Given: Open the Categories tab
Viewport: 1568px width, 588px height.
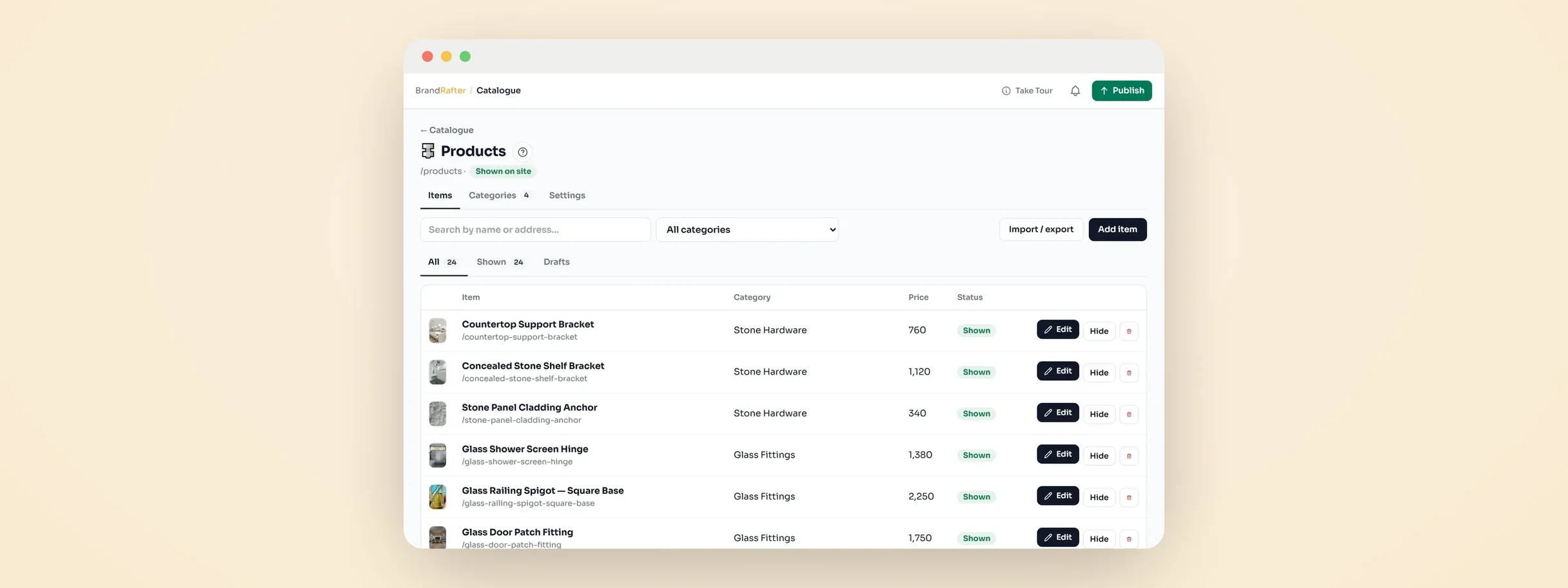Looking at the screenshot, I should 500,195.
